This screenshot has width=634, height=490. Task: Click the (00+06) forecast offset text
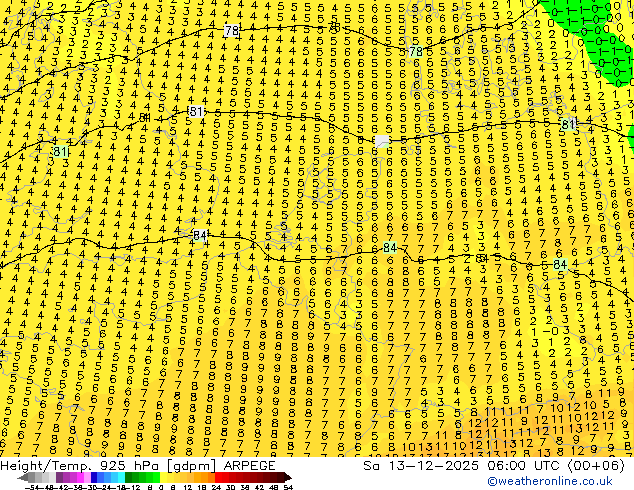coord(596,466)
